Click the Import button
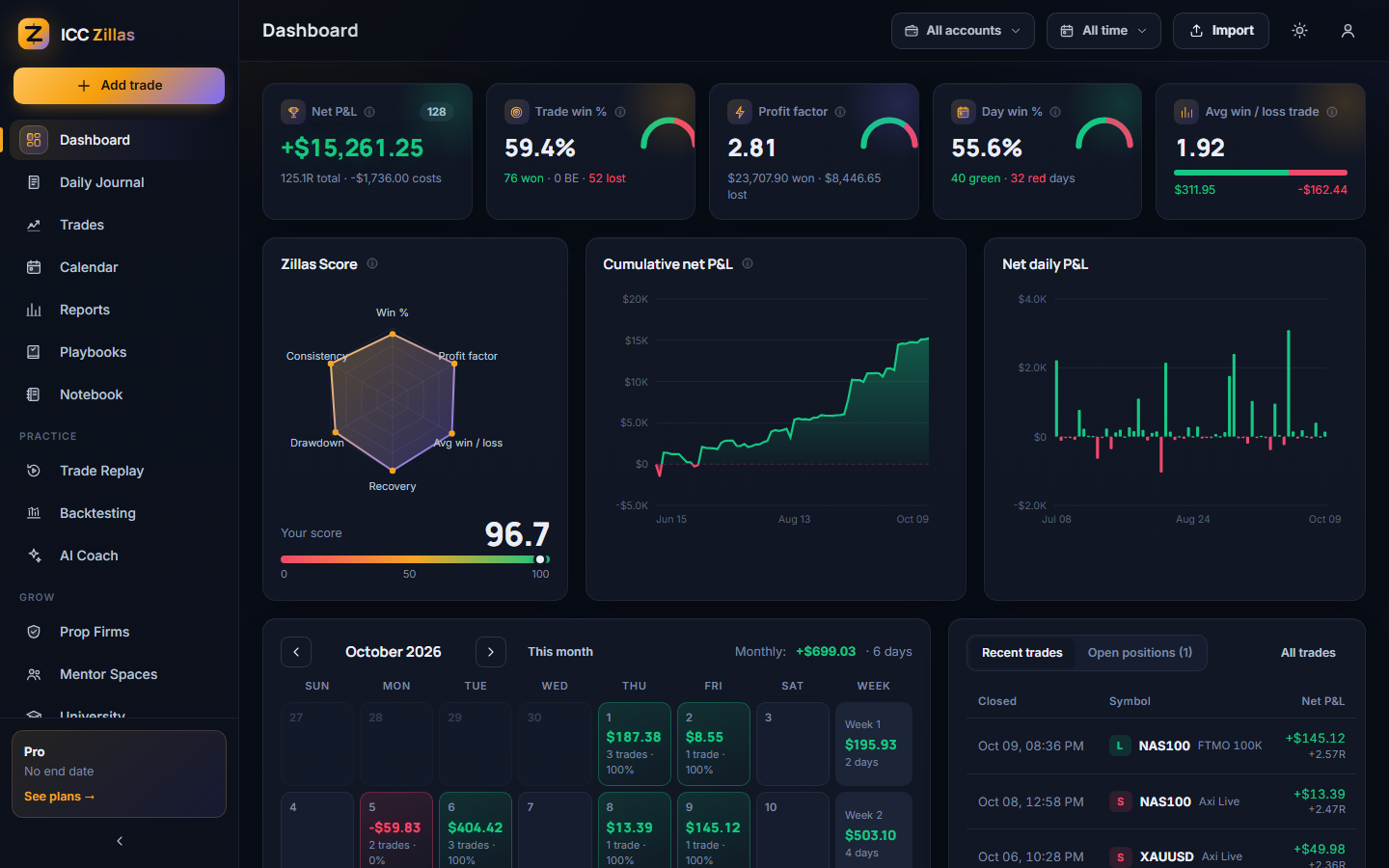 click(1221, 31)
